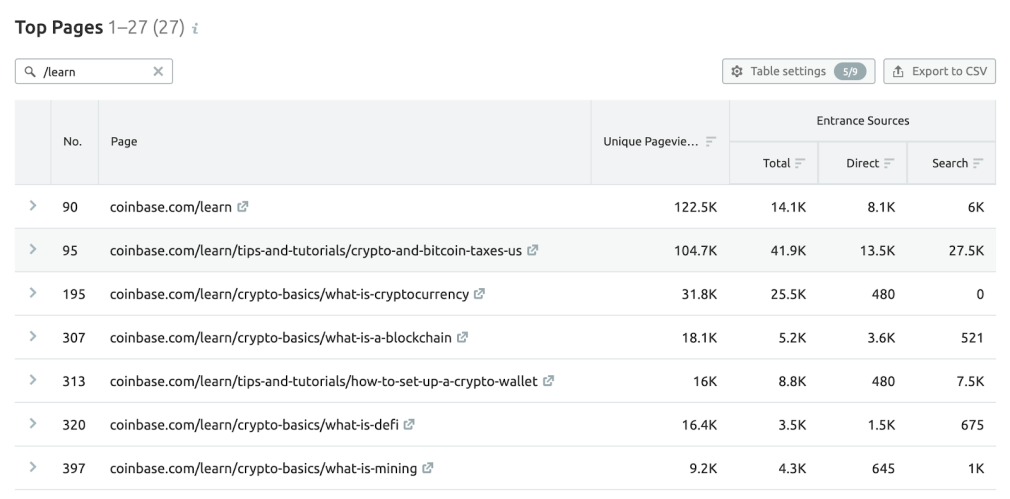Click the page filter search field

[90, 71]
